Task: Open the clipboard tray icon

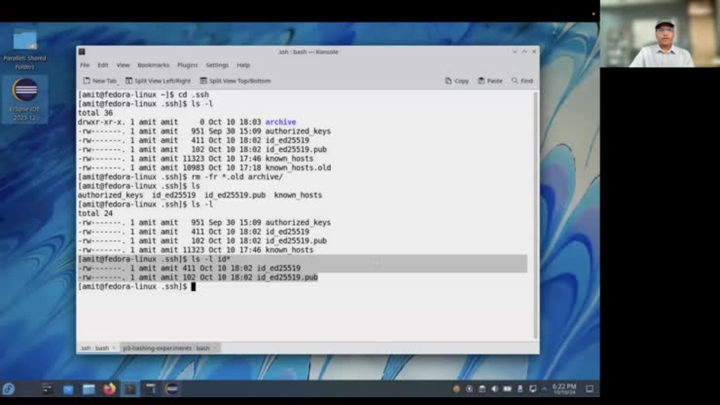Action: point(482,389)
